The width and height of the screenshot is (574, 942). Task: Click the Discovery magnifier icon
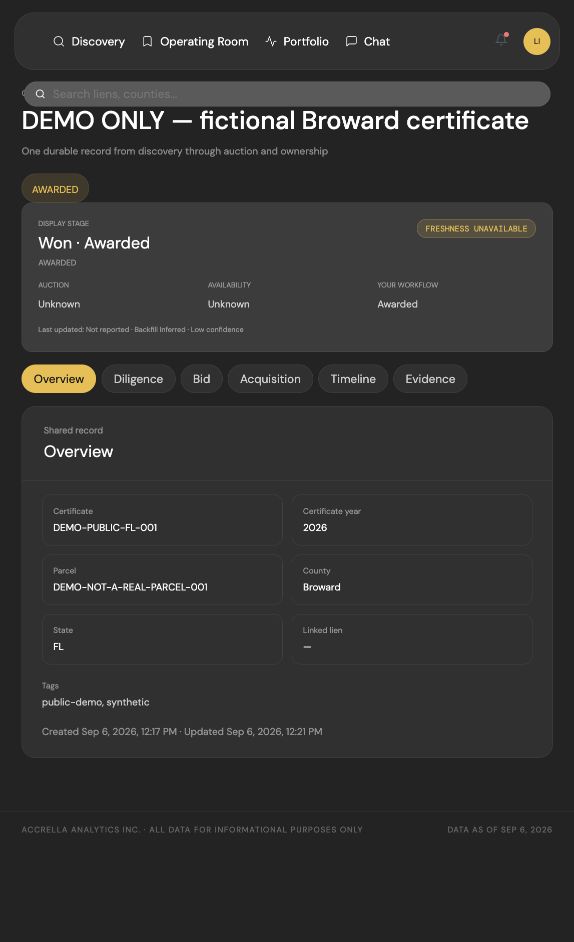point(58,41)
